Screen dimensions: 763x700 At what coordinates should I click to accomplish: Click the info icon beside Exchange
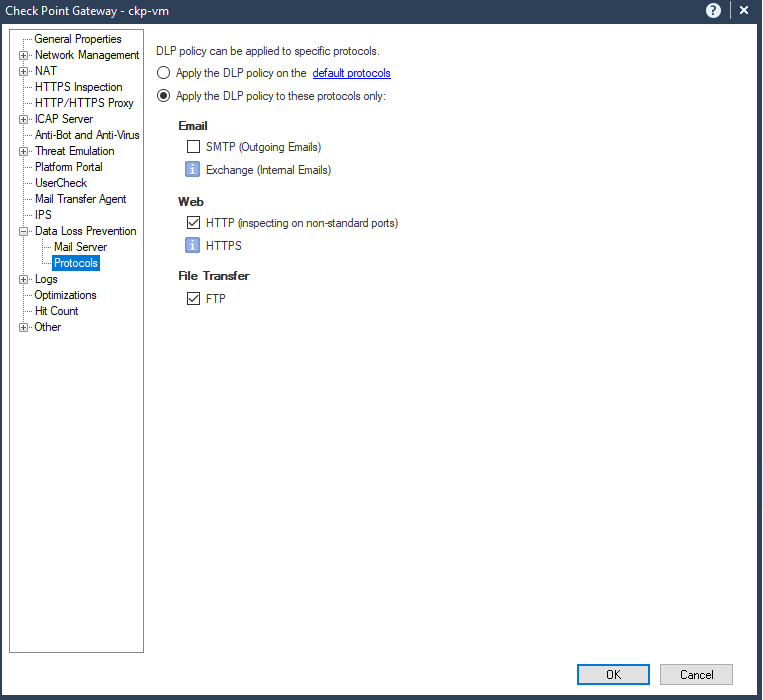pyautogui.click(x=193, y=170)
